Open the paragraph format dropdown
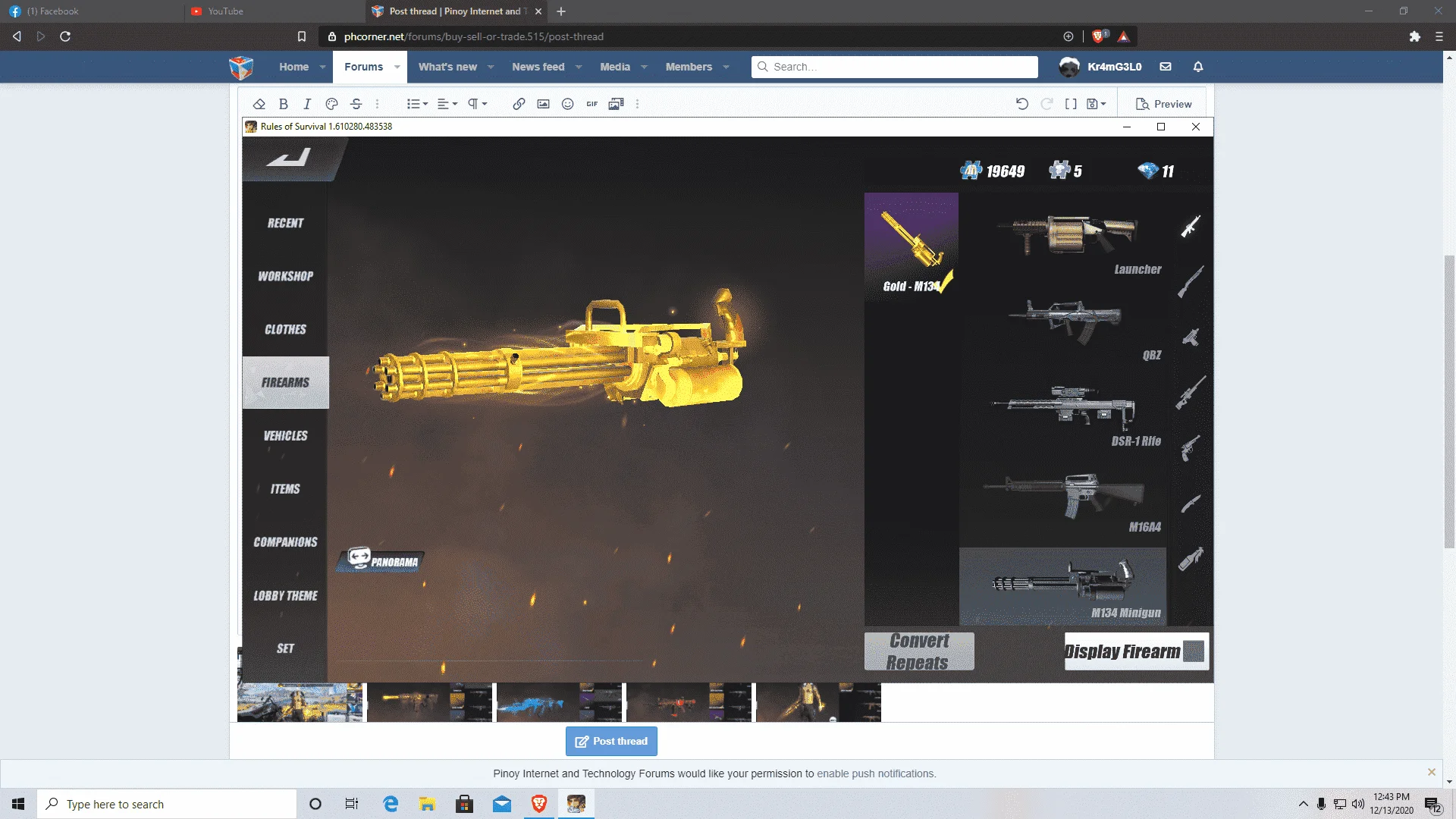1456x819 pixels. [477, 104]
